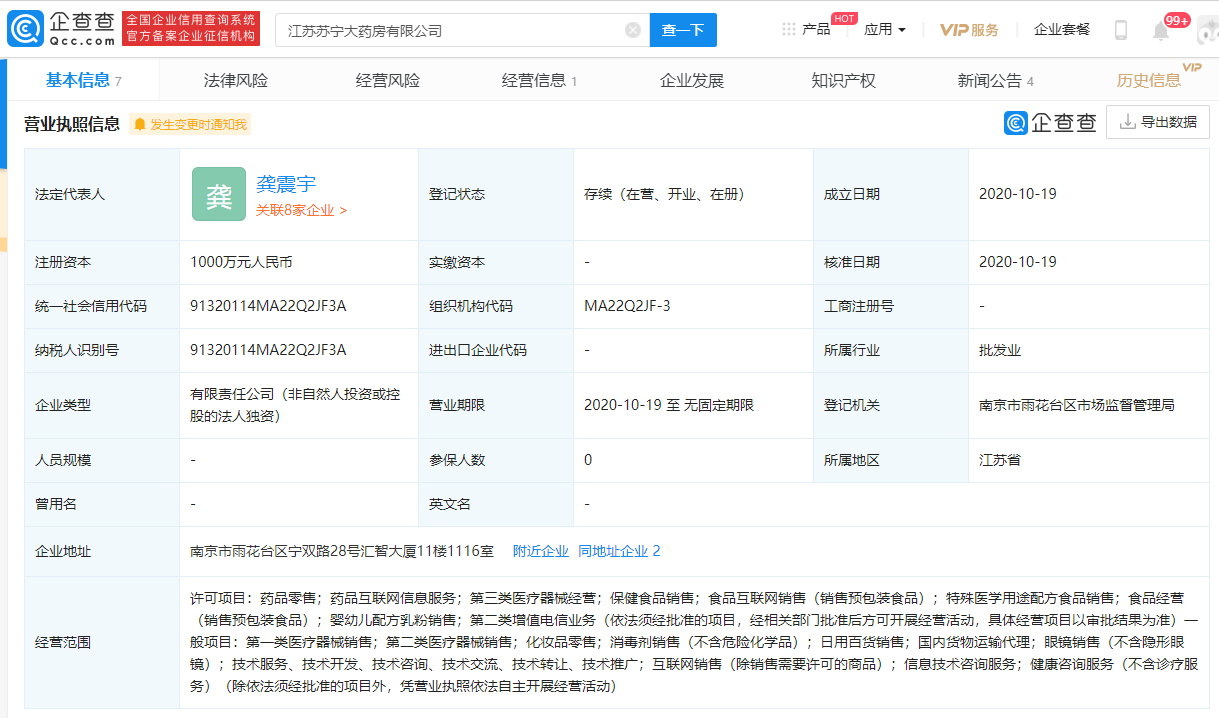
Task: Click 发生变更时通知我 alert button
Action: 190,124
